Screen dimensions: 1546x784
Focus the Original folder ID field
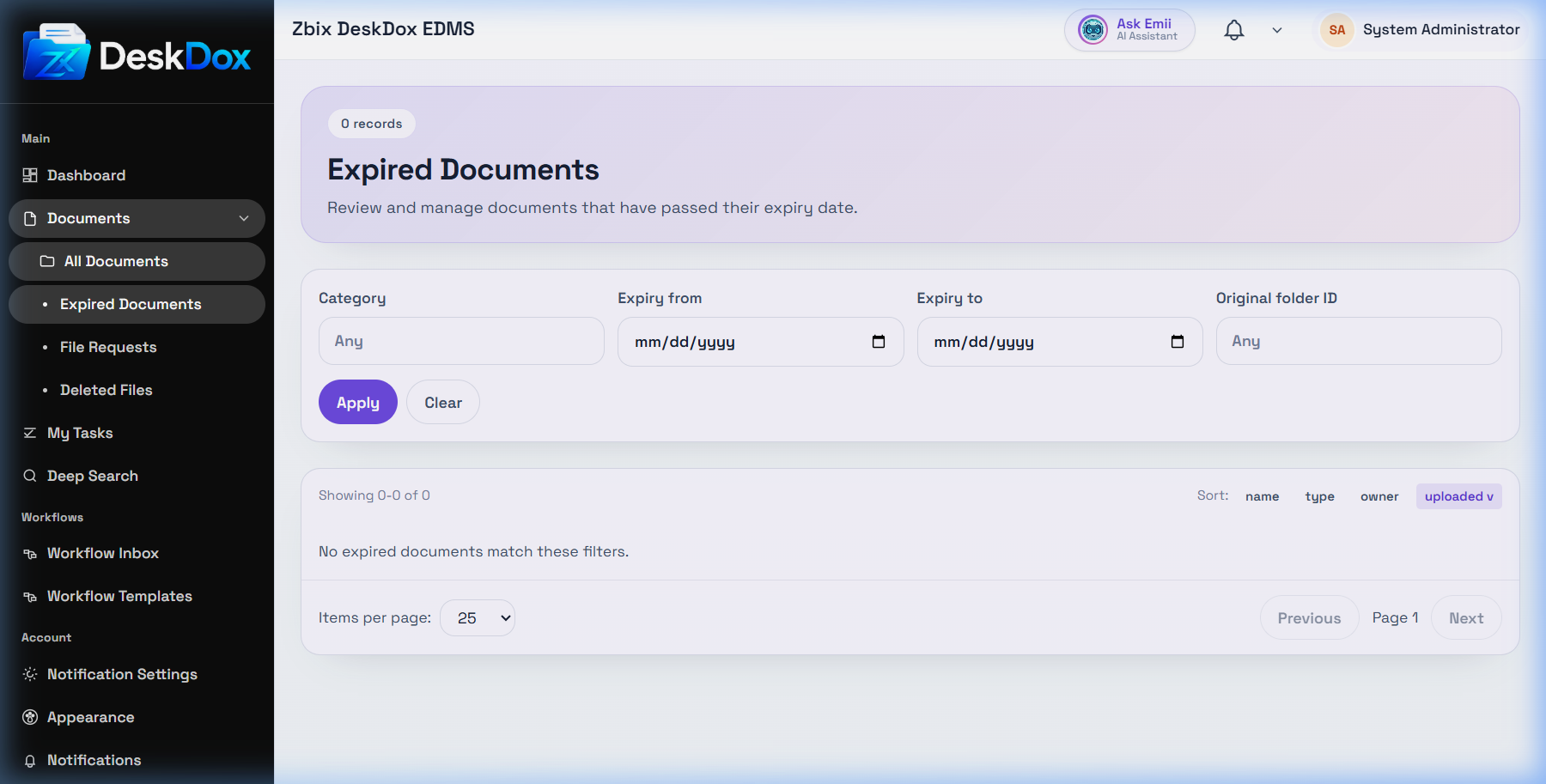pyautogui.click(x=1359, y=341)
